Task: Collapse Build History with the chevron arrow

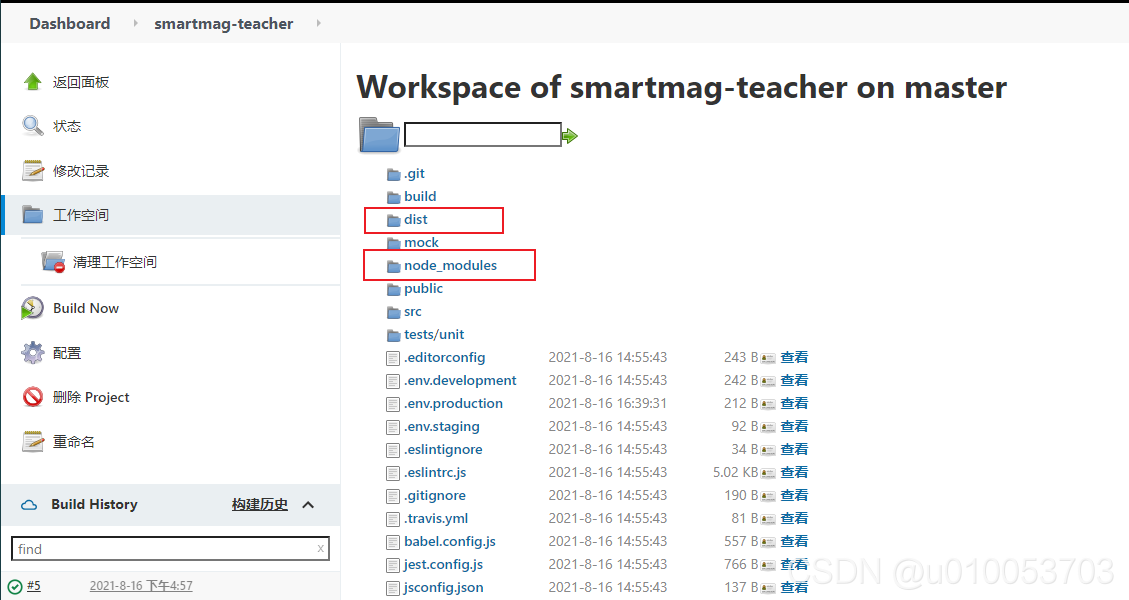Action: 308,505
